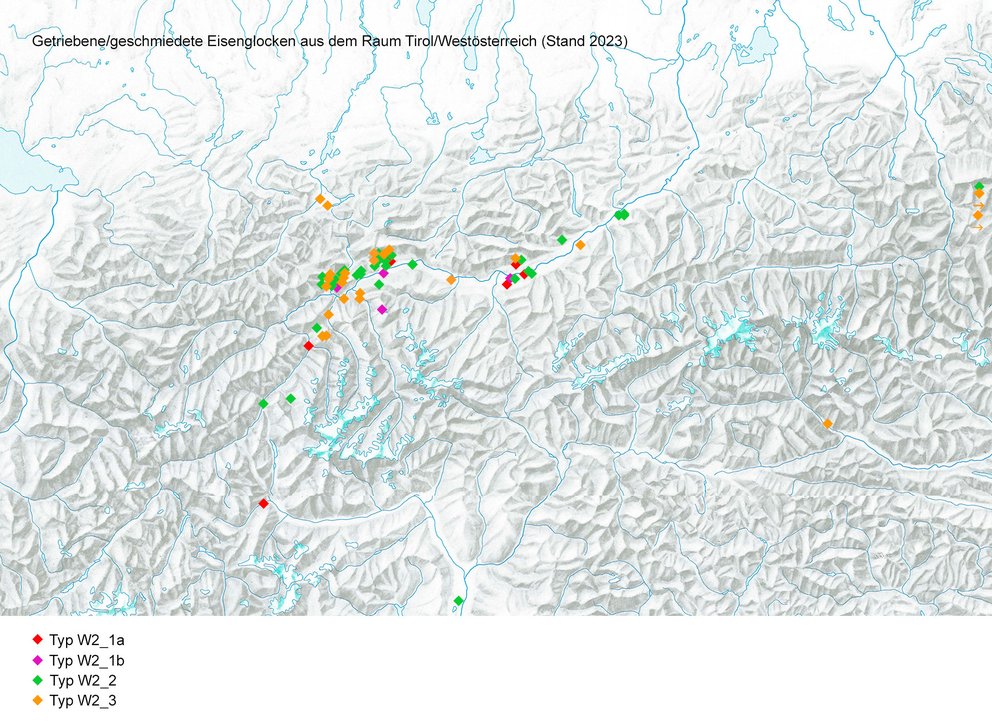Click the green marker pair furthest northeast along the river

pyautogui.click(x=621, y=214)
